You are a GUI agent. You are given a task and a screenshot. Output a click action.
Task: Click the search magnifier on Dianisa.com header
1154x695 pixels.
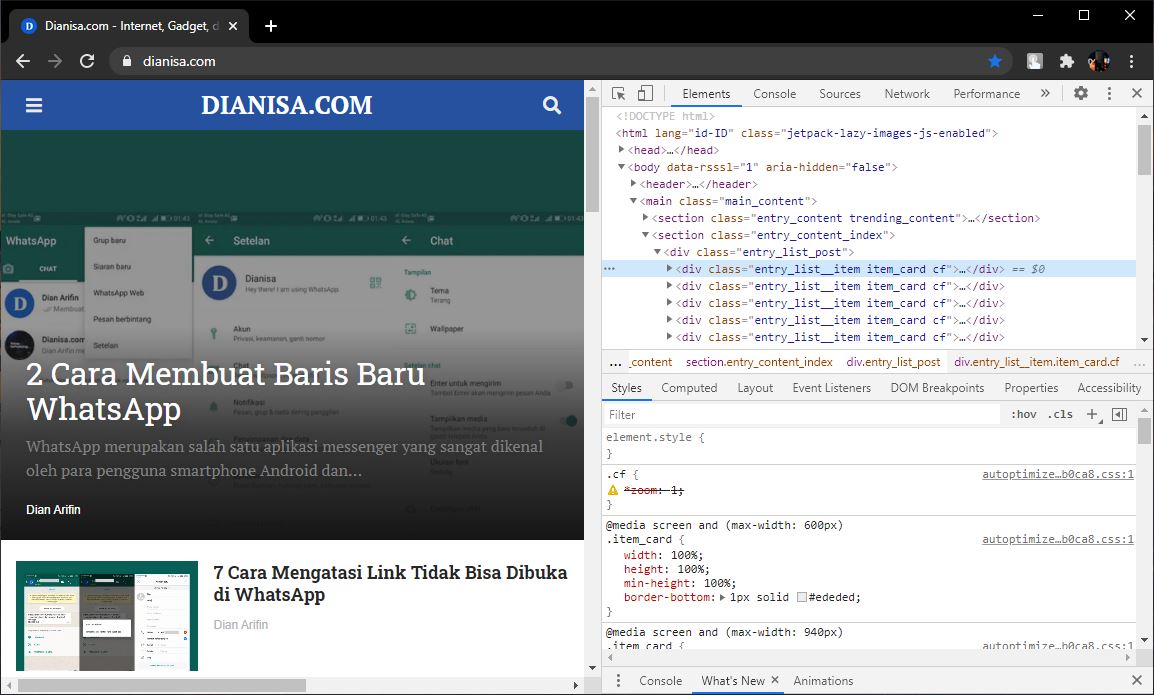551,104
